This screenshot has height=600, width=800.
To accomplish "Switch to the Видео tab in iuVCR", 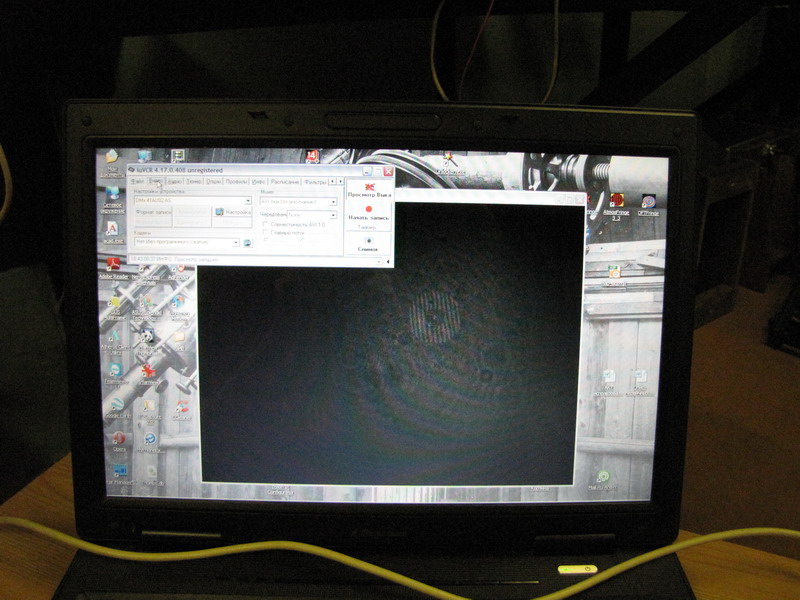I will (x=156, y=182).
